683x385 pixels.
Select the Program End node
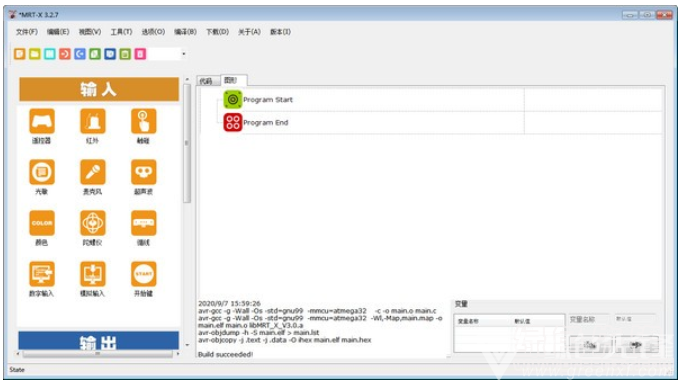[x=265, y=123]
